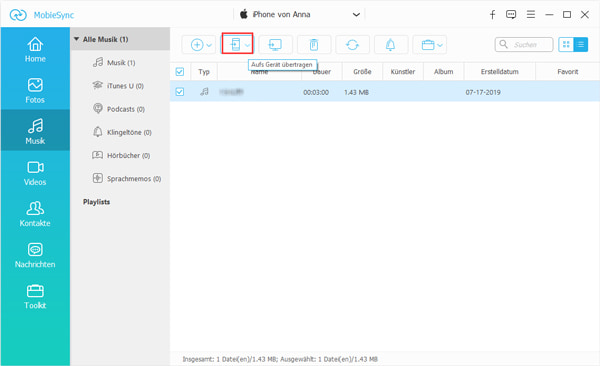This screenshot has height=366, width=600.
Task: Sort by the Größe column header
Action: point(362,72)
